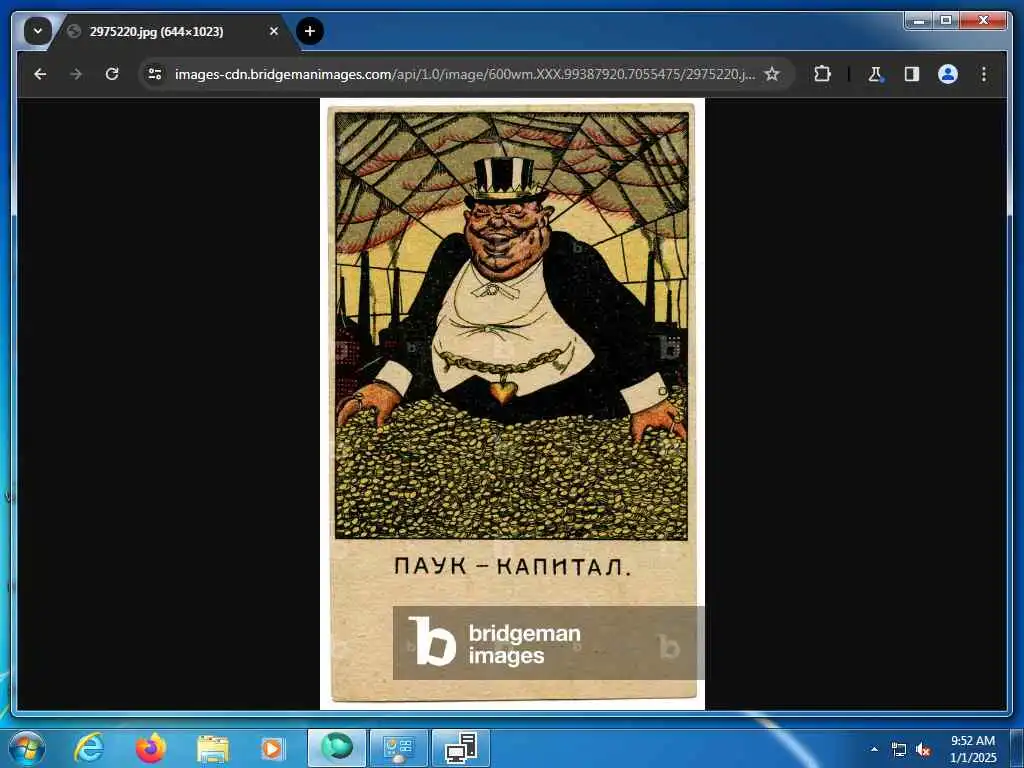Open Chrome Labs flask icon
This screenshot has height=768, width=1024.
(x=875, y=74)
